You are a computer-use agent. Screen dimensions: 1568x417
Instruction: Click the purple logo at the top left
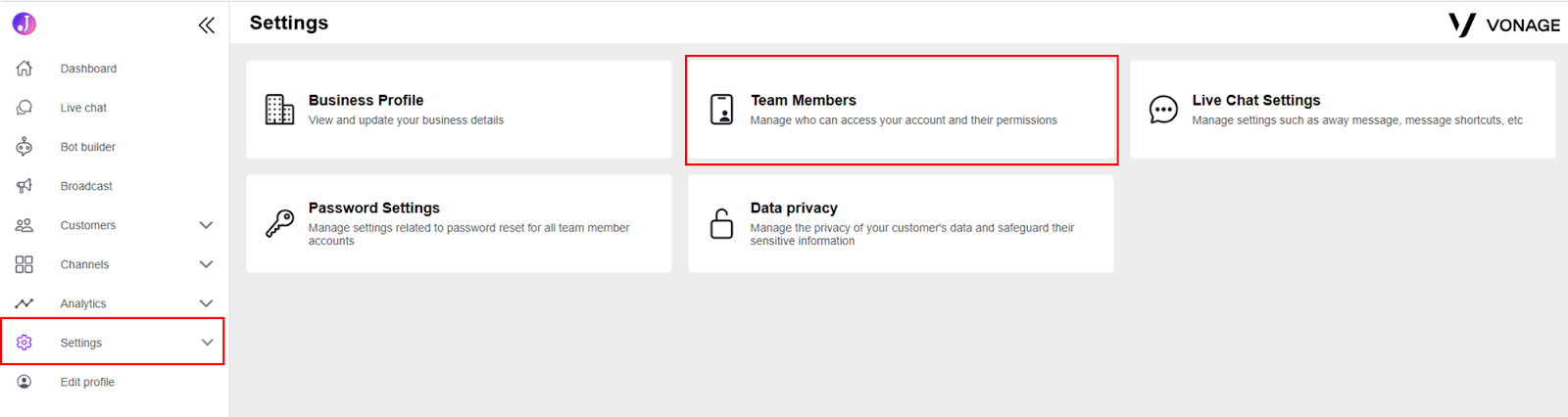pyautogui.click(x=24, y=23)
